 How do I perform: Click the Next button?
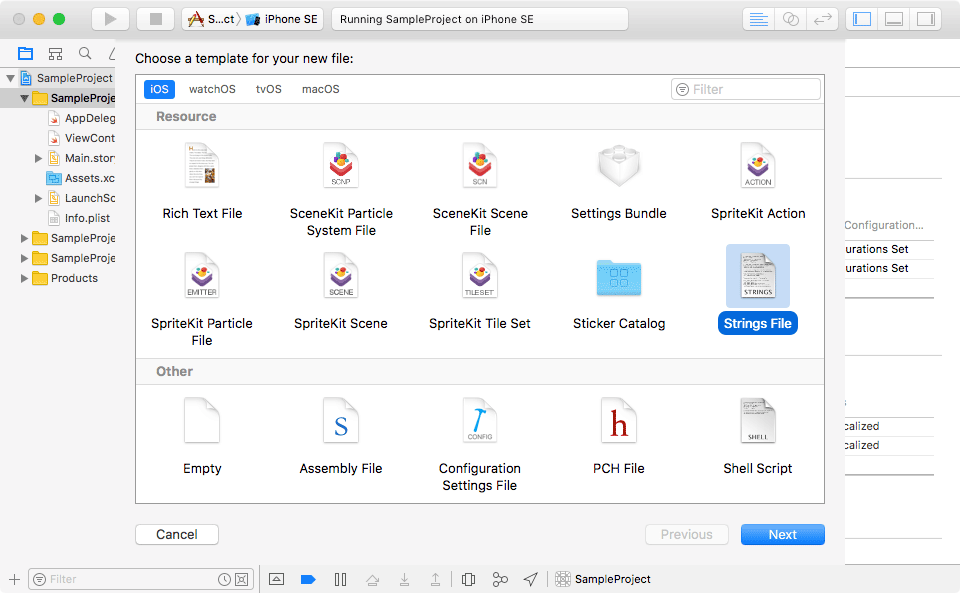(782, 534)
